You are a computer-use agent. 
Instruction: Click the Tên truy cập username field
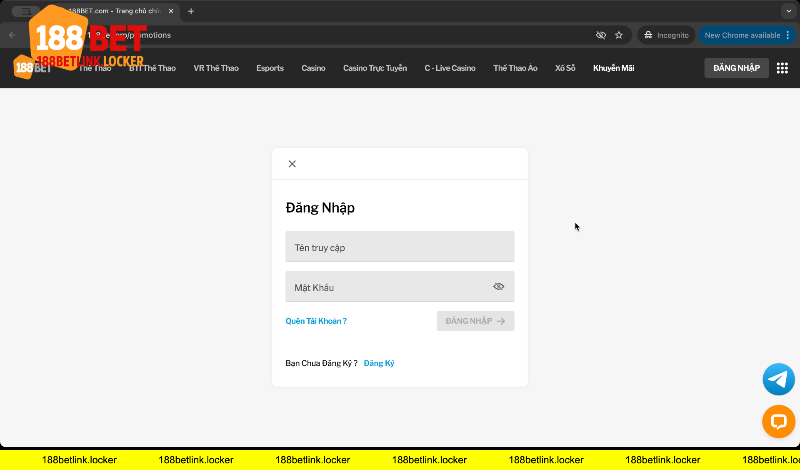point(399,247)
